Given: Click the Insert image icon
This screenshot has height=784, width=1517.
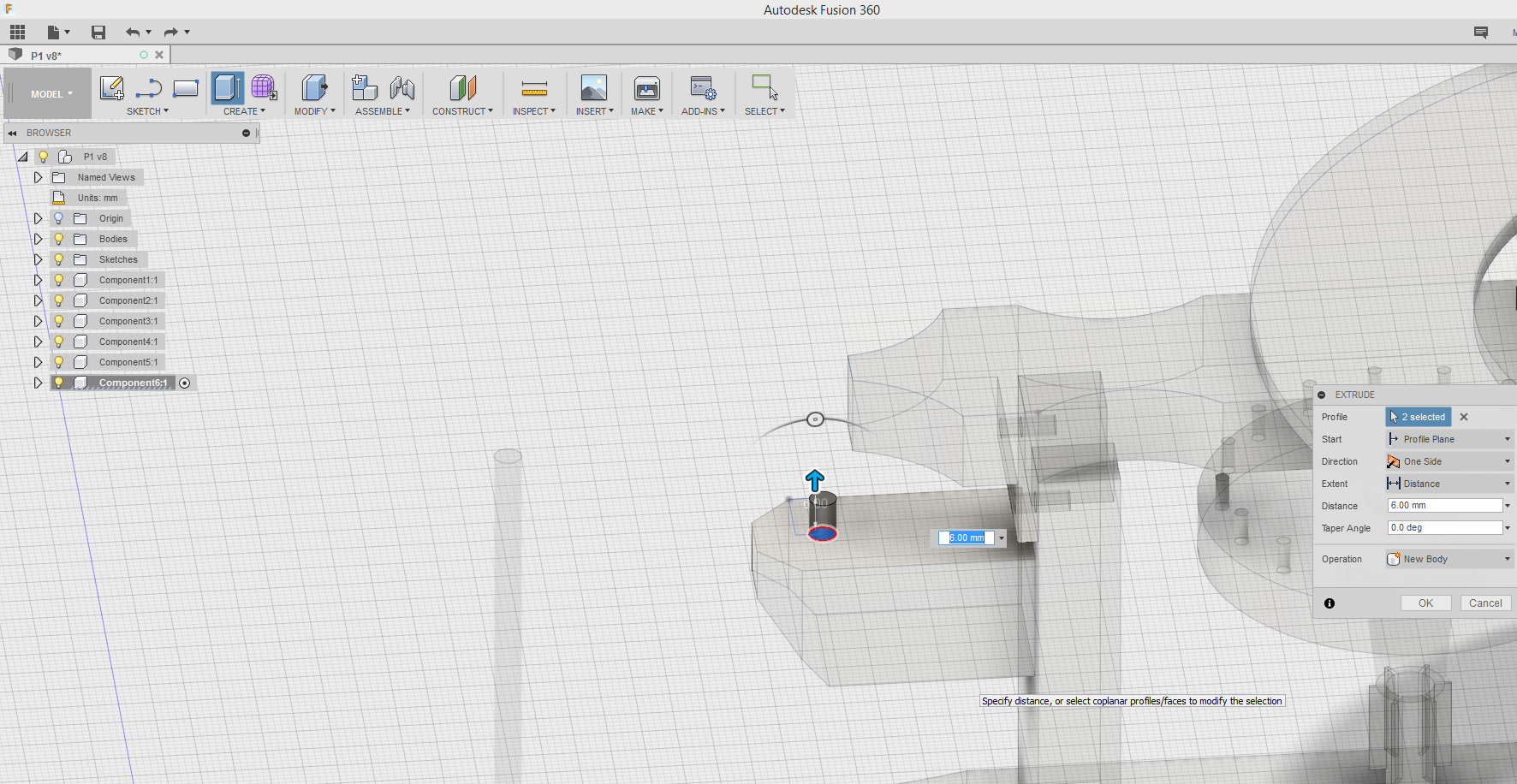Looking at the screenshot, I should pyautogui.click(x=594, y=88).
